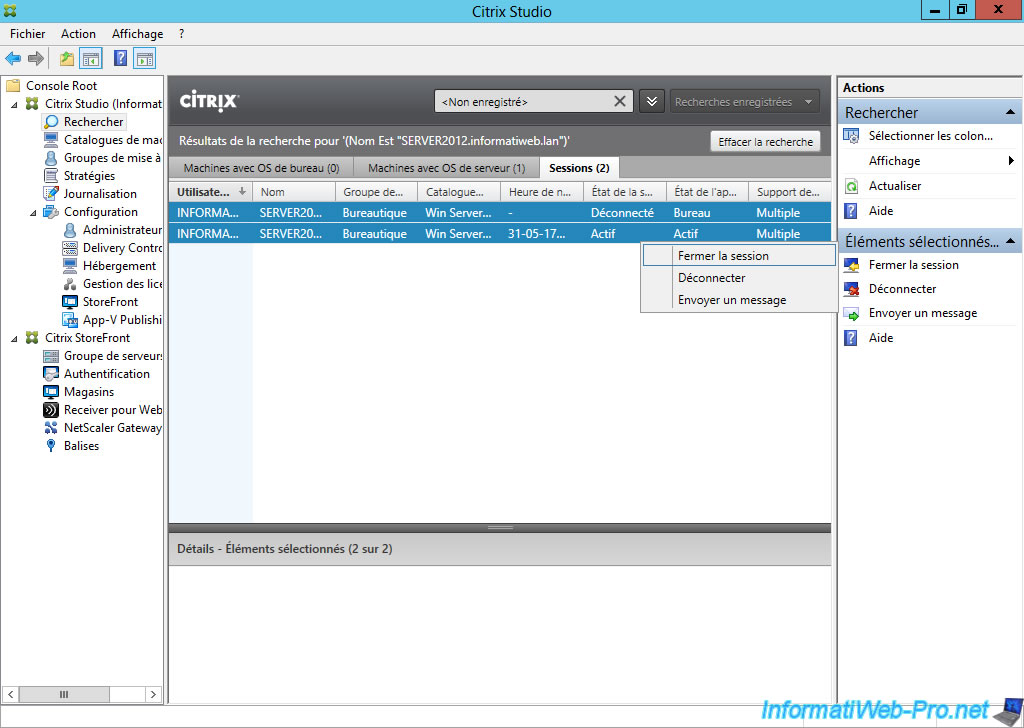Clear search field with X button
The image size is (1024, 728).
point(620,101)
